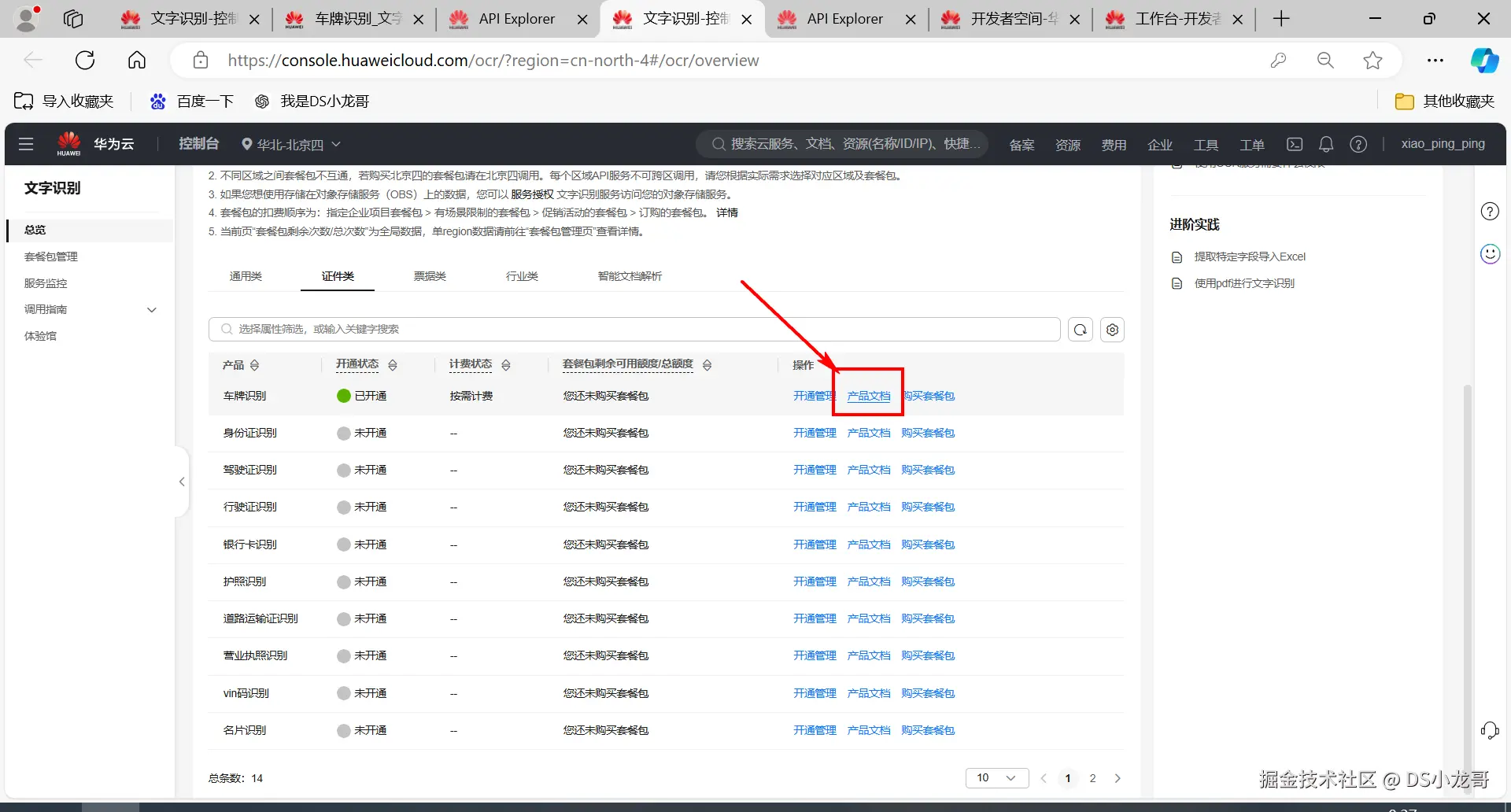Refresh the product table list
Image resolution: width=1511 pixels, height=812 pixels.
point(1081,330)
